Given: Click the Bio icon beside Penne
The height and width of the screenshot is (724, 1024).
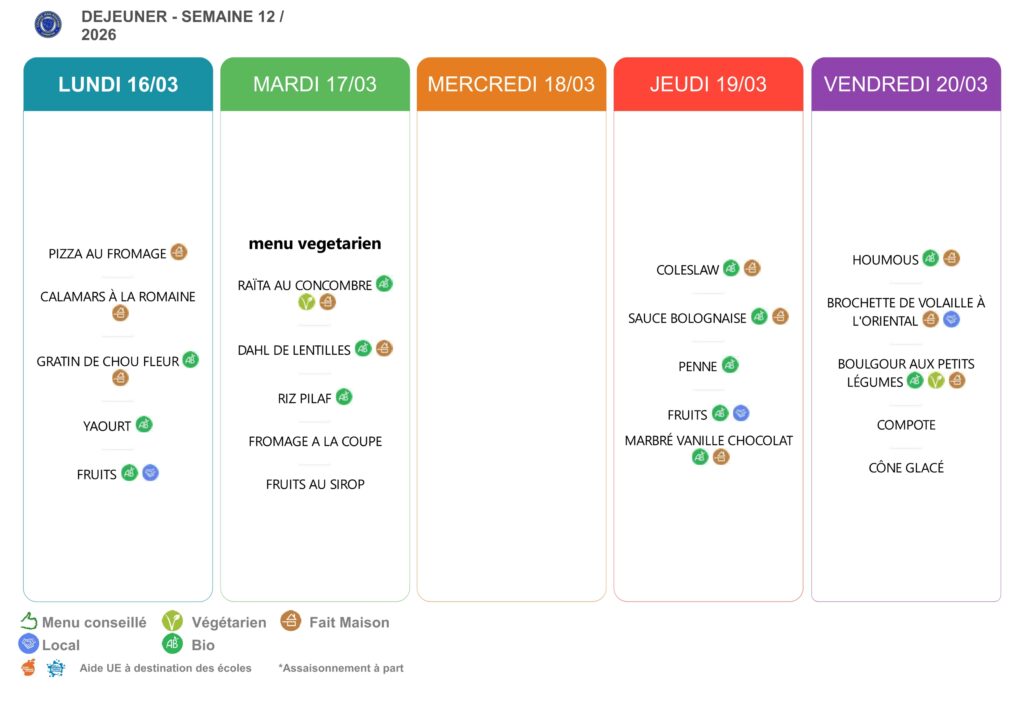Looking at the screenshot, I should (x=730, y=365).
